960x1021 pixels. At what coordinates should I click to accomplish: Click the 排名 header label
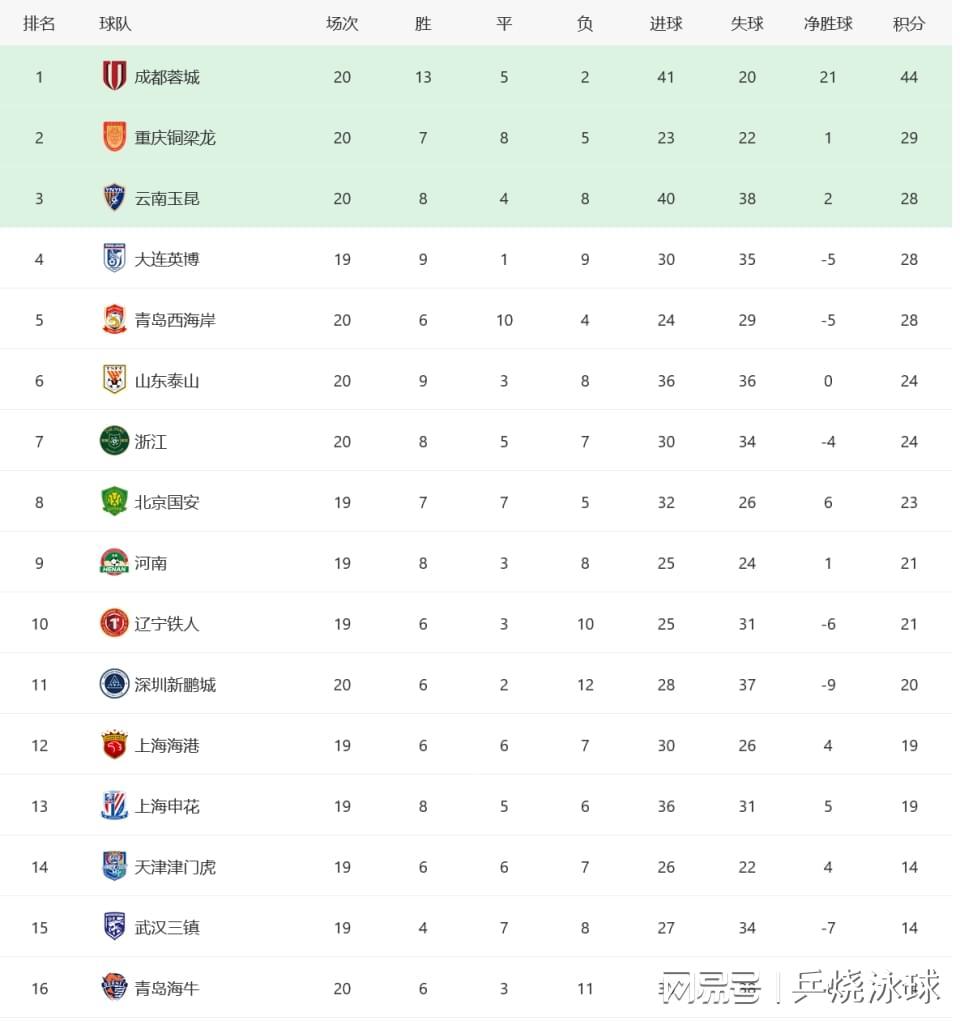point(39,24)
